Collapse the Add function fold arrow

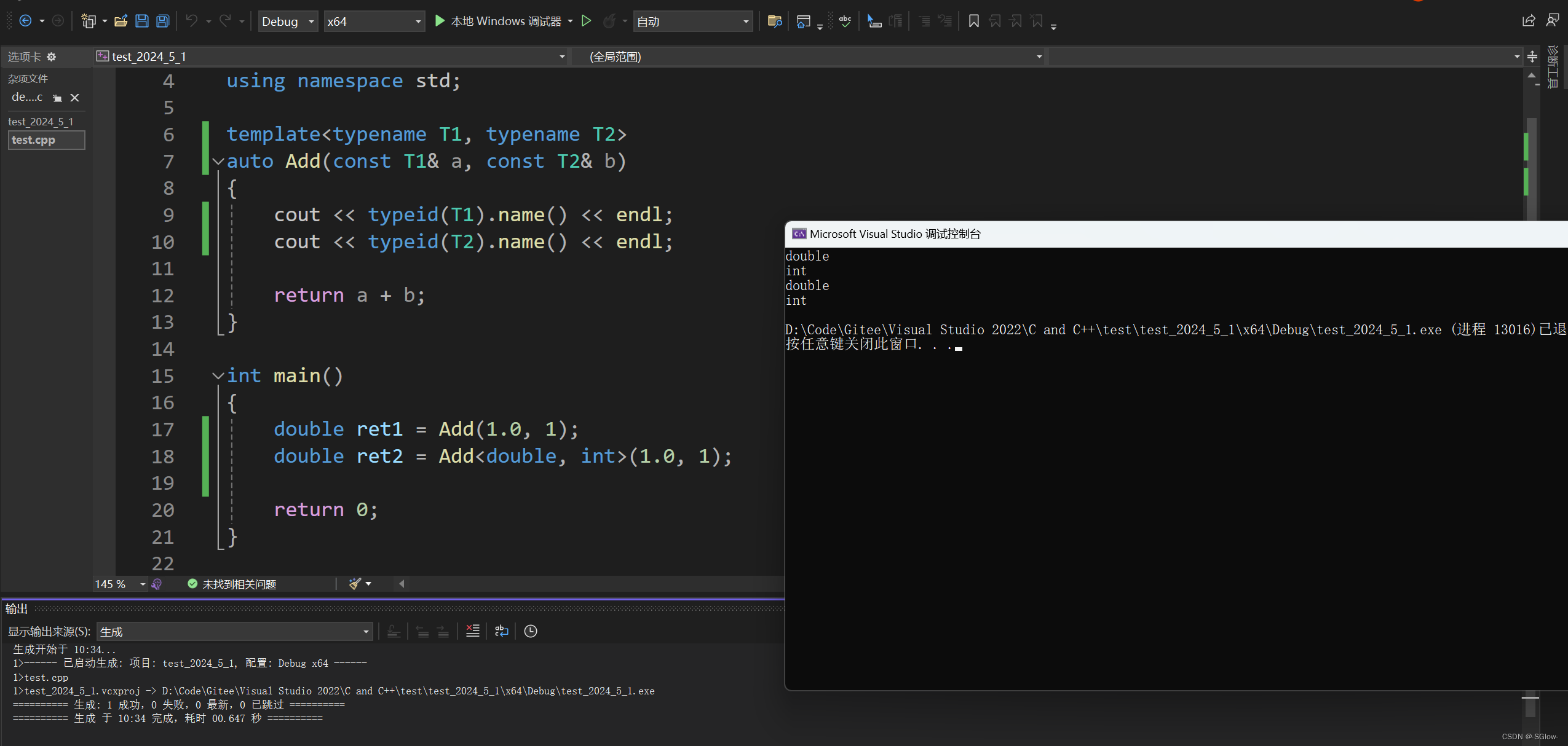(218, 162)
